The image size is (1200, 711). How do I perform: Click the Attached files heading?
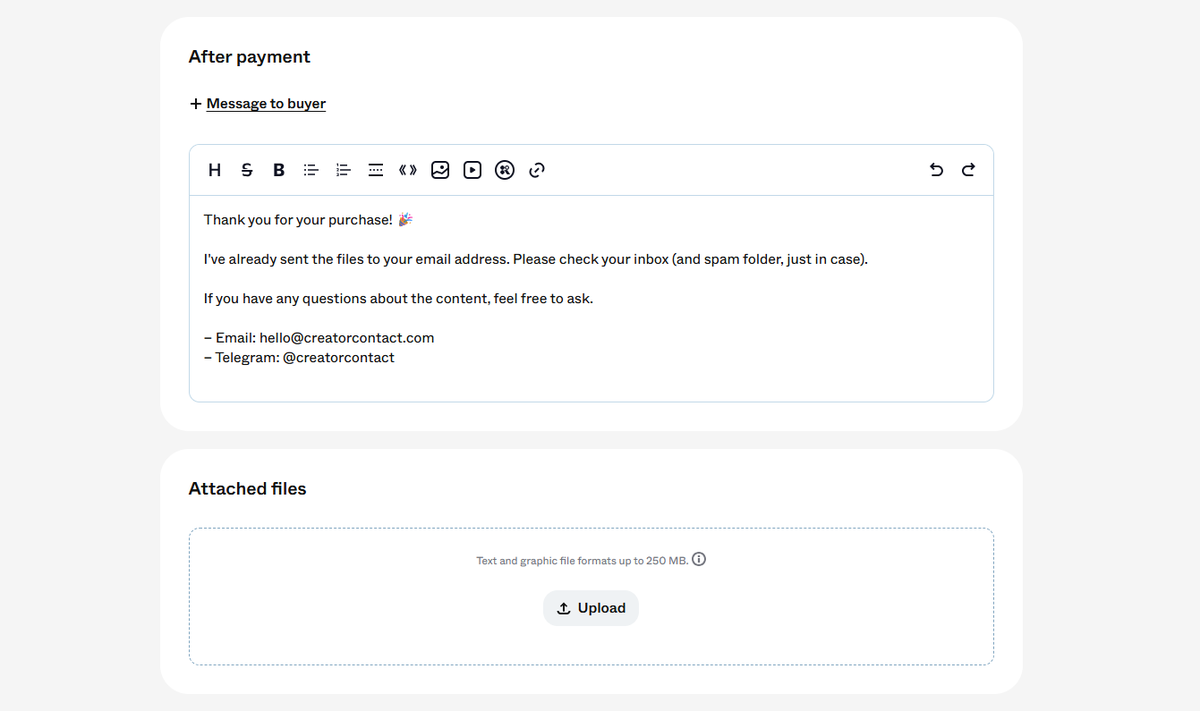(247, 489)
